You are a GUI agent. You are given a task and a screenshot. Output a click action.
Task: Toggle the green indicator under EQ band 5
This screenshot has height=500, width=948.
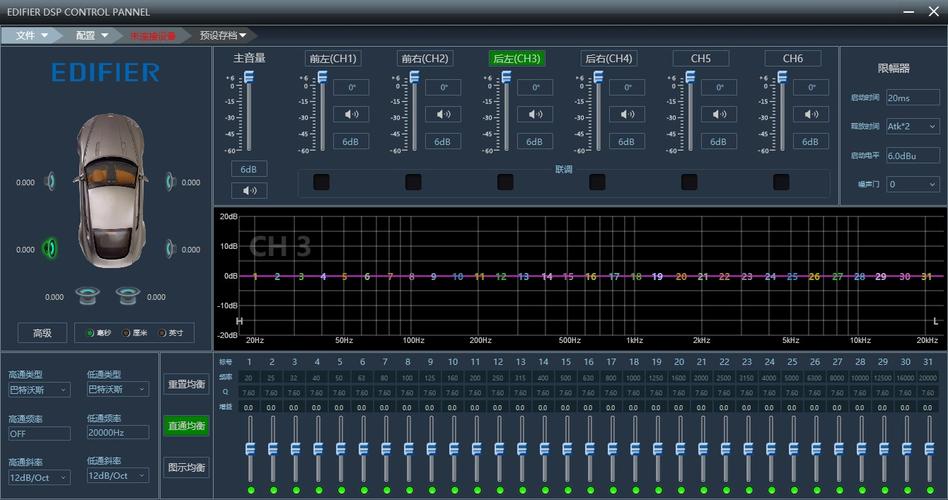(x=342, y=490)
